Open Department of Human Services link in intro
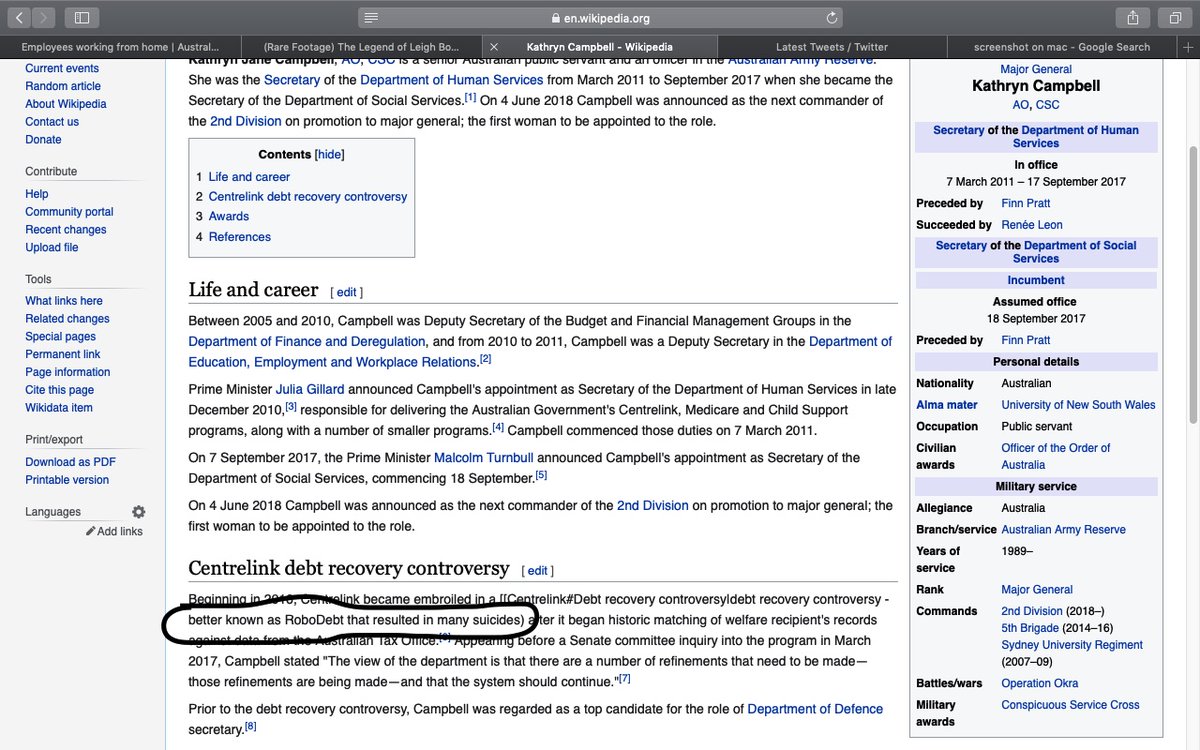This screenshot has width=1200, height=750. pyautogui.click(x=452, y=80)
